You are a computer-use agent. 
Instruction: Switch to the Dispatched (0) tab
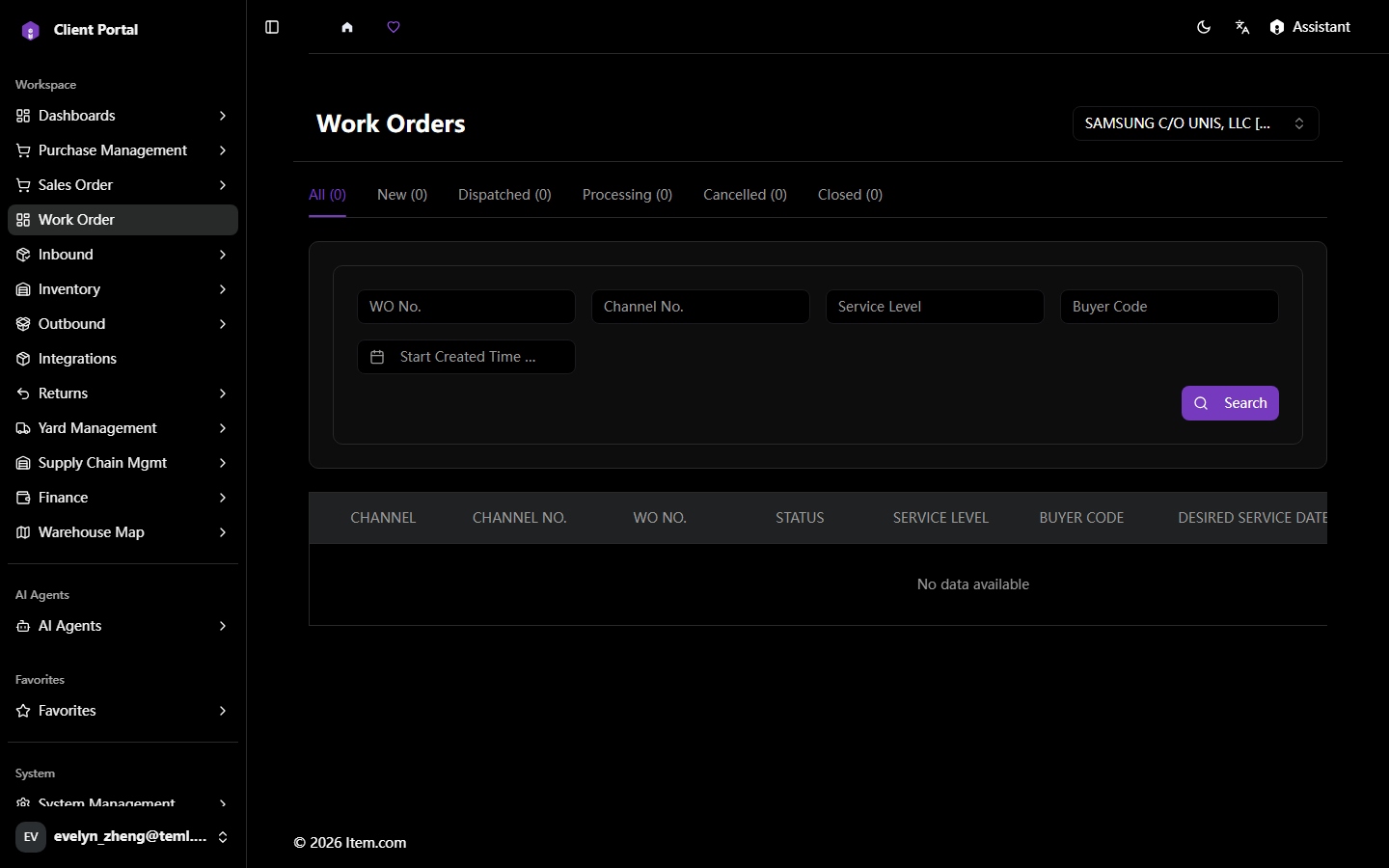point(504,195)
